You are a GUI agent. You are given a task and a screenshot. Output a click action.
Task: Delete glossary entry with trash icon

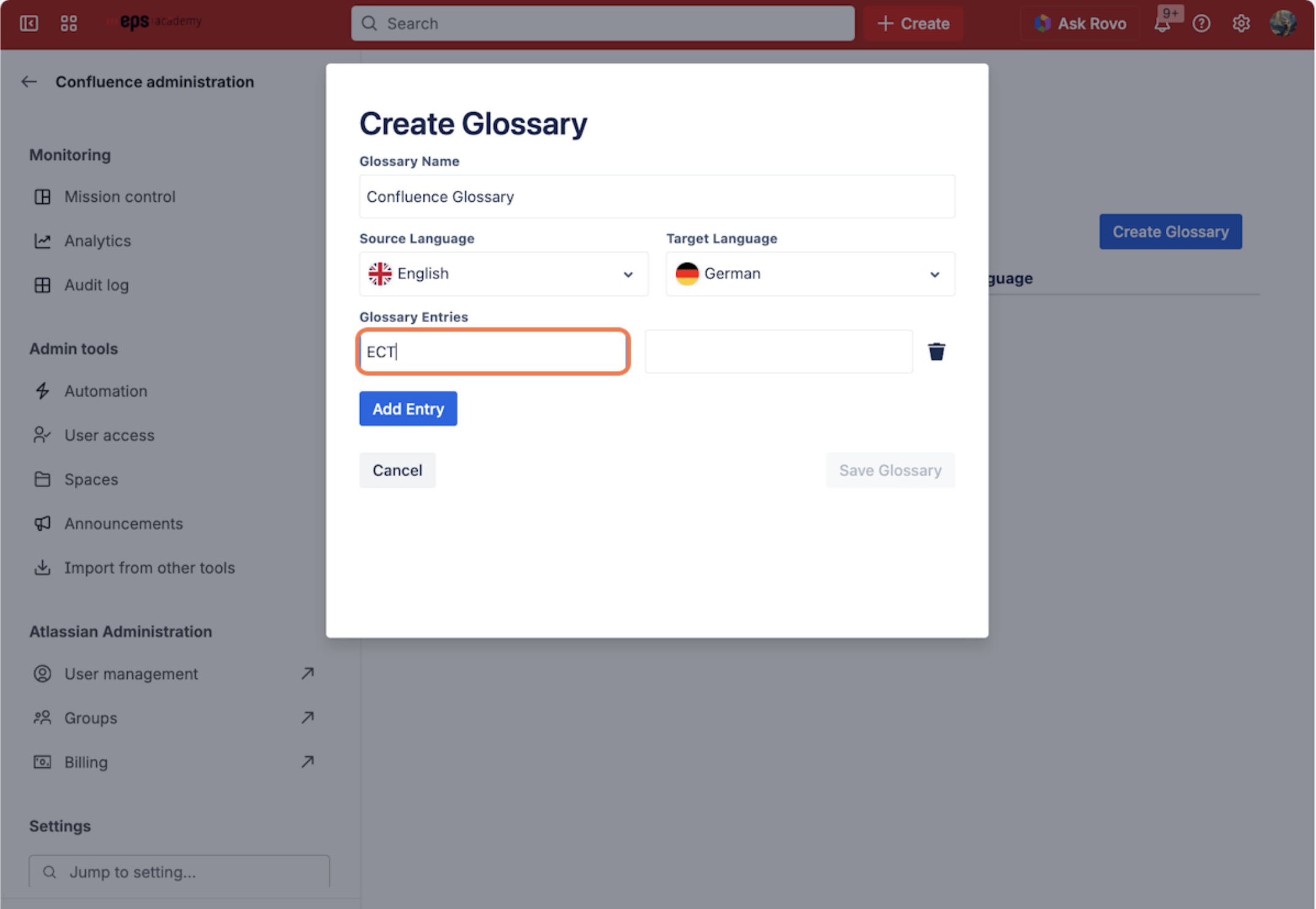click(936, 351)
